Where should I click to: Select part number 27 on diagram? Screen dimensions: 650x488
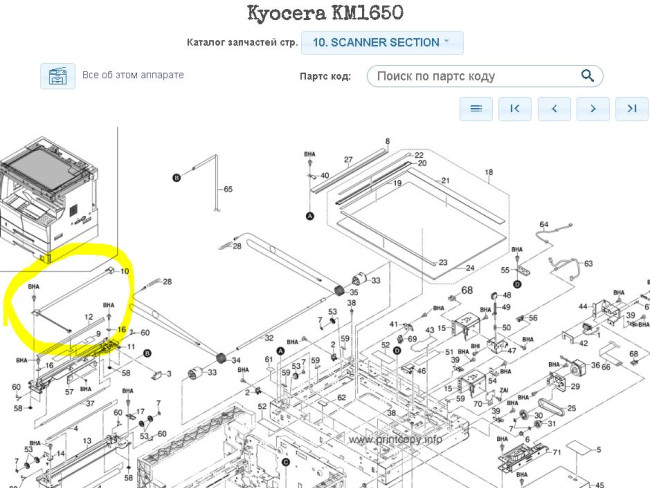point(348,160)
